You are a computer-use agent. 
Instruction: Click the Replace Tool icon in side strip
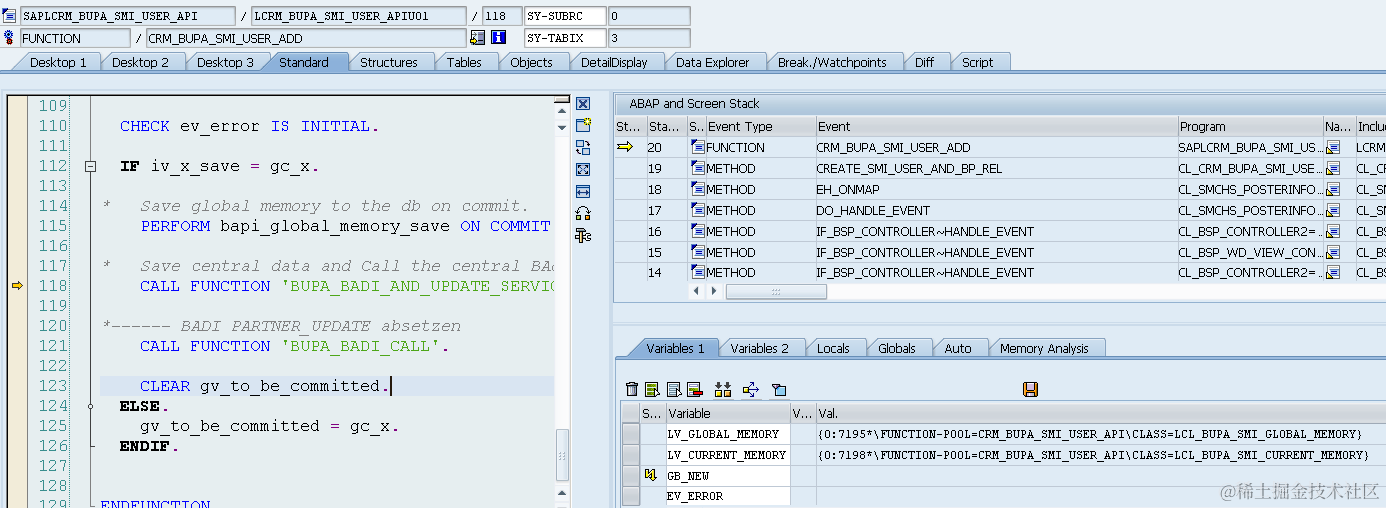point(583,147)
